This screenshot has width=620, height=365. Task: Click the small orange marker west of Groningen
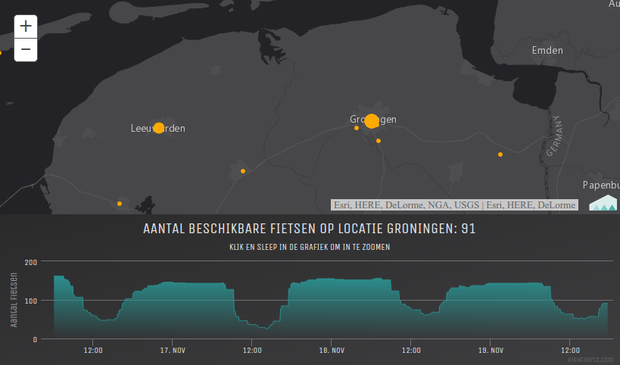click(356, 128)
